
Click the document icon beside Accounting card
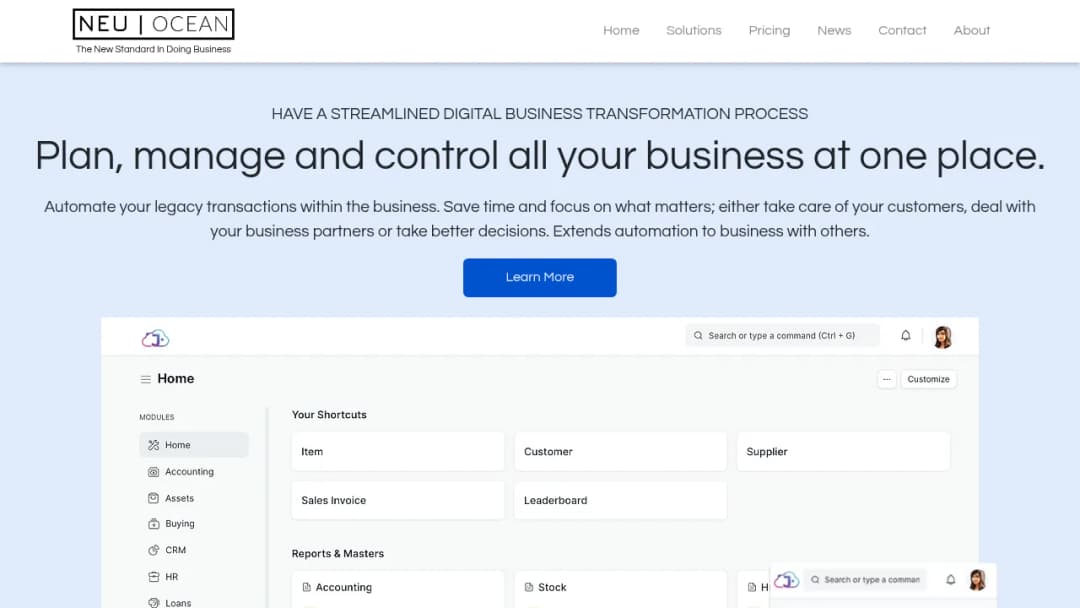pos(307,587)
